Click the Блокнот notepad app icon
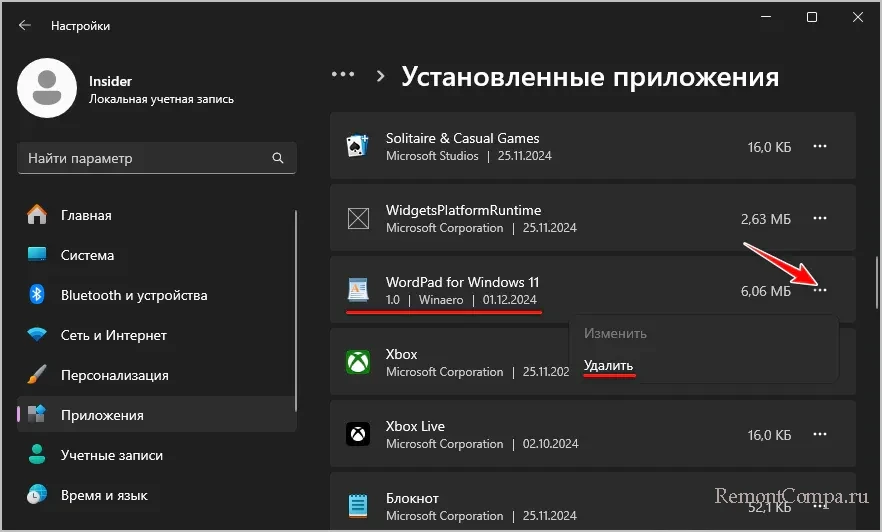This screenshot has height=532, width=882. tap(358, 506)
